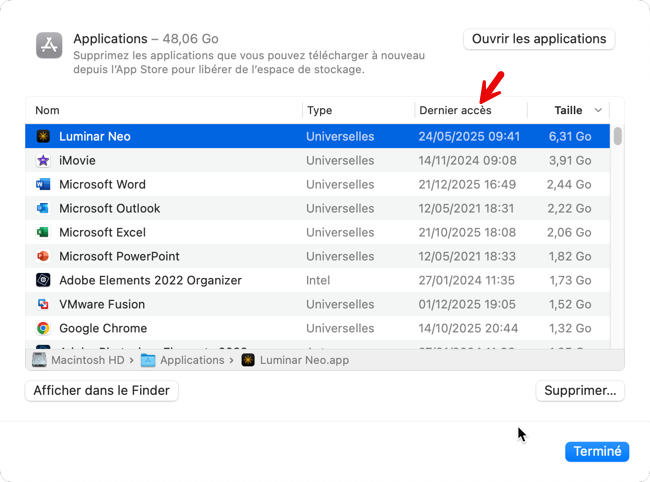Click the Supprimer… button

point(580,390)
